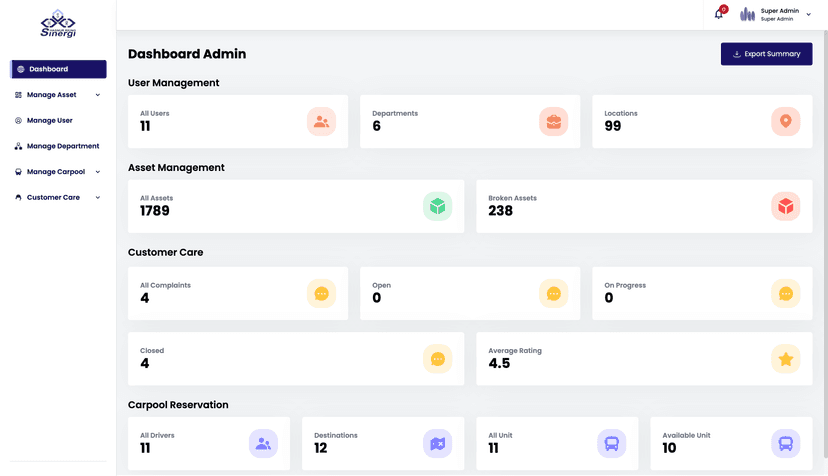The height and width of the screenshot is (476, 828).
Task: Click the notification bell icon
Action: point(718,14)
